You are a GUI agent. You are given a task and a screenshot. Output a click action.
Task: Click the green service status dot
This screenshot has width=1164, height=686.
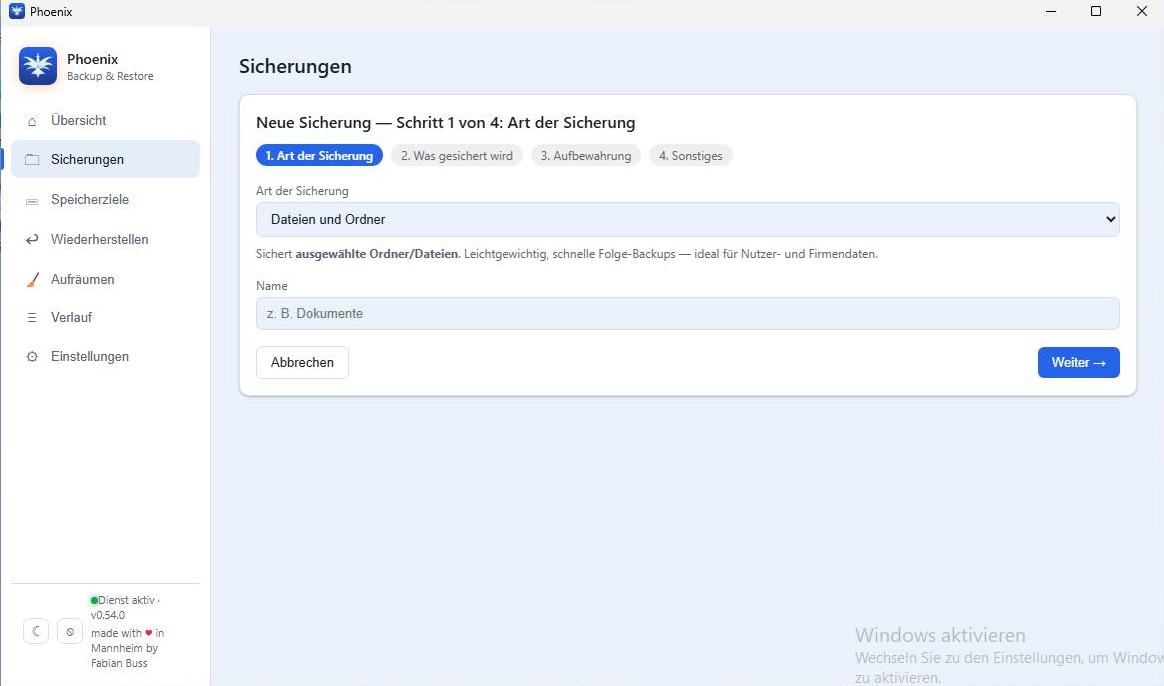[94, 600]
